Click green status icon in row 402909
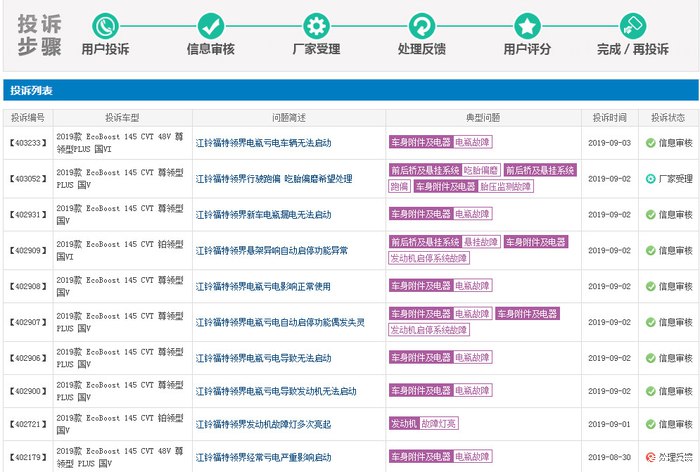The height and width of the screenshot is (472, 700). tap(650, 251)
